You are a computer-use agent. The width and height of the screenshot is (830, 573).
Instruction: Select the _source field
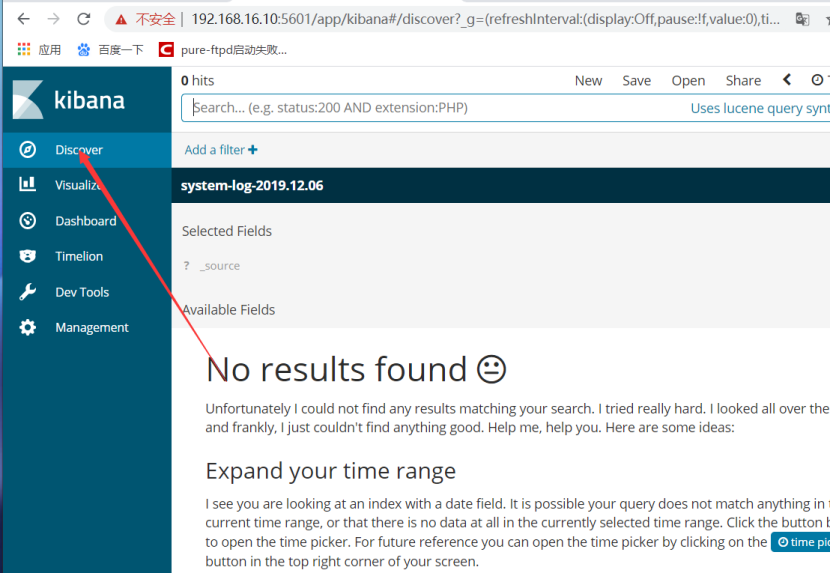(220, 266)
